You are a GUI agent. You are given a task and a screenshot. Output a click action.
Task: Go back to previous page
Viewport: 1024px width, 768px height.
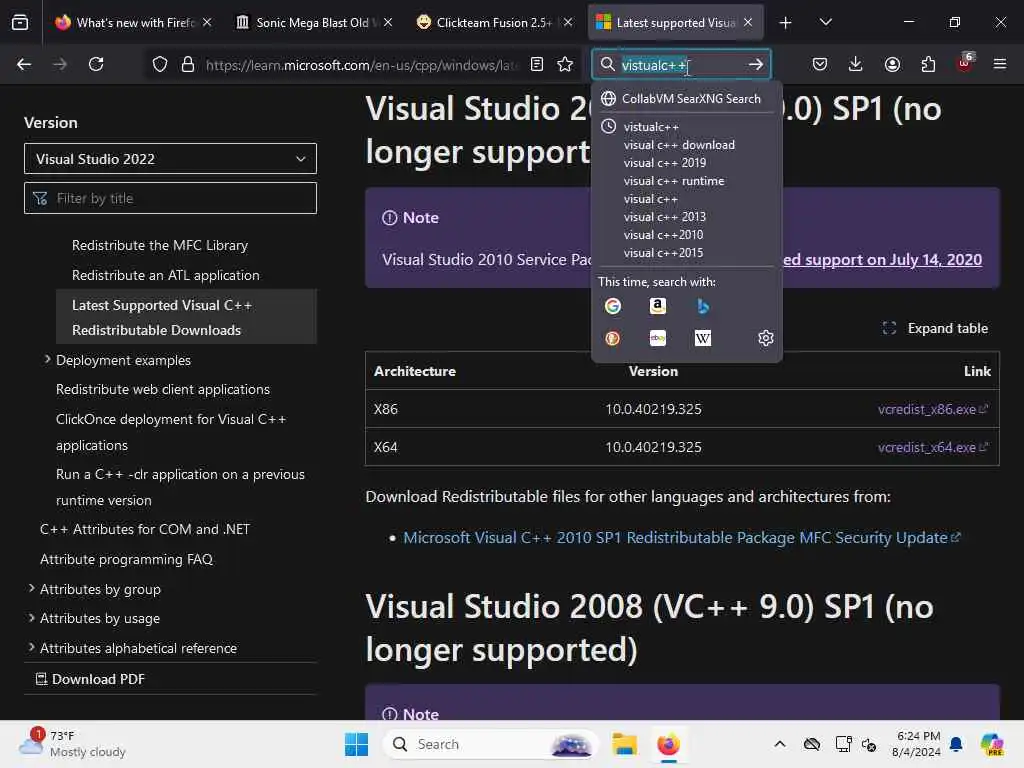point(24,64)
